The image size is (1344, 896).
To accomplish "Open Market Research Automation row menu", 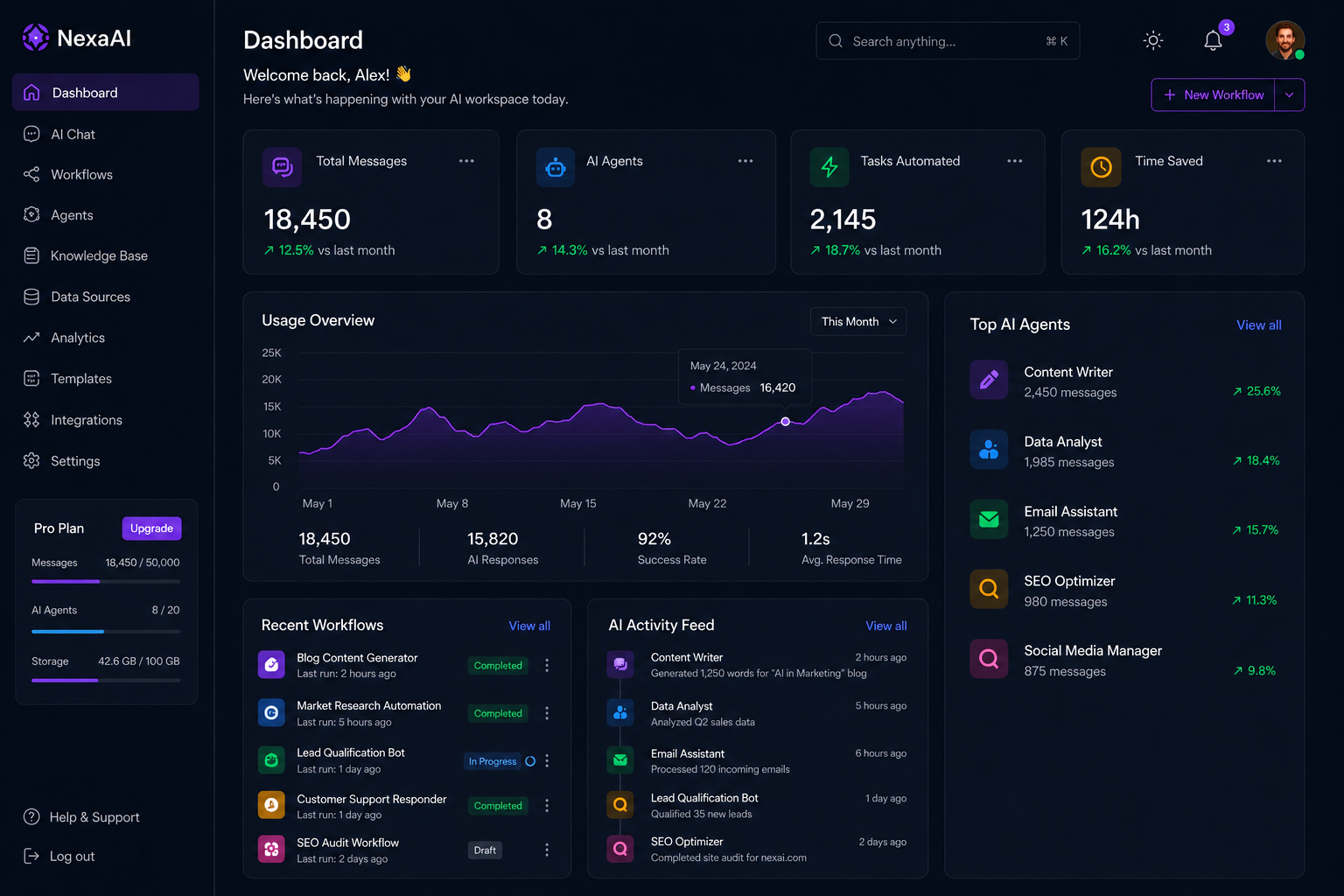I will point(547,713).
